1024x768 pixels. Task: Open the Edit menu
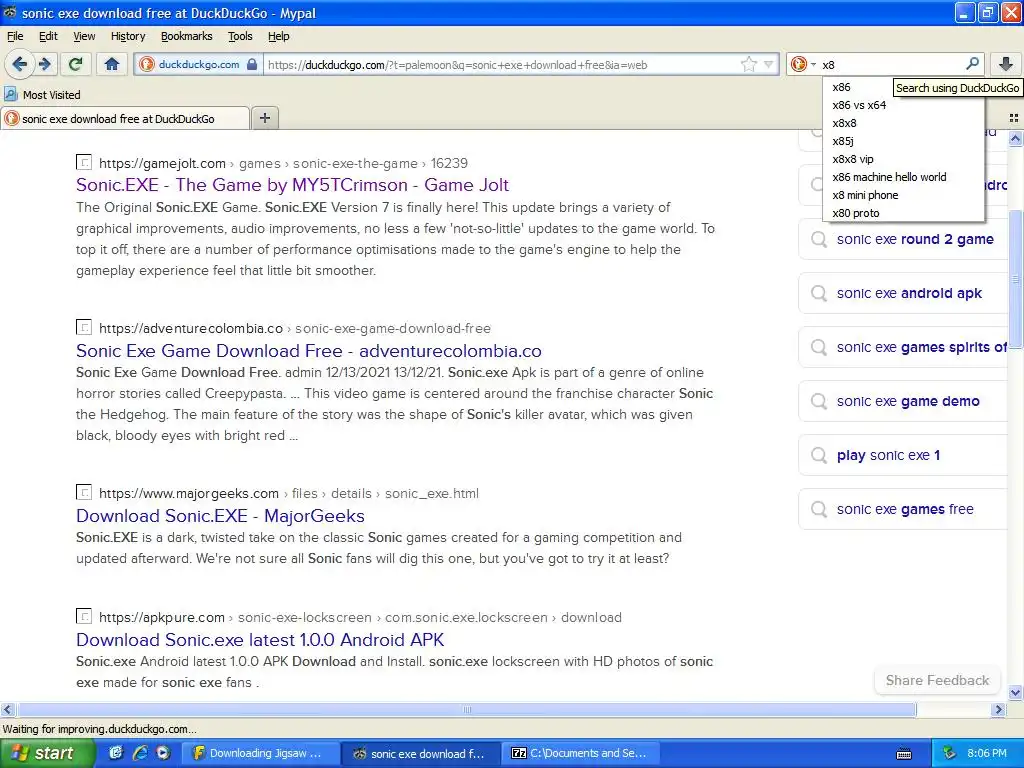(x=48, y=36)
